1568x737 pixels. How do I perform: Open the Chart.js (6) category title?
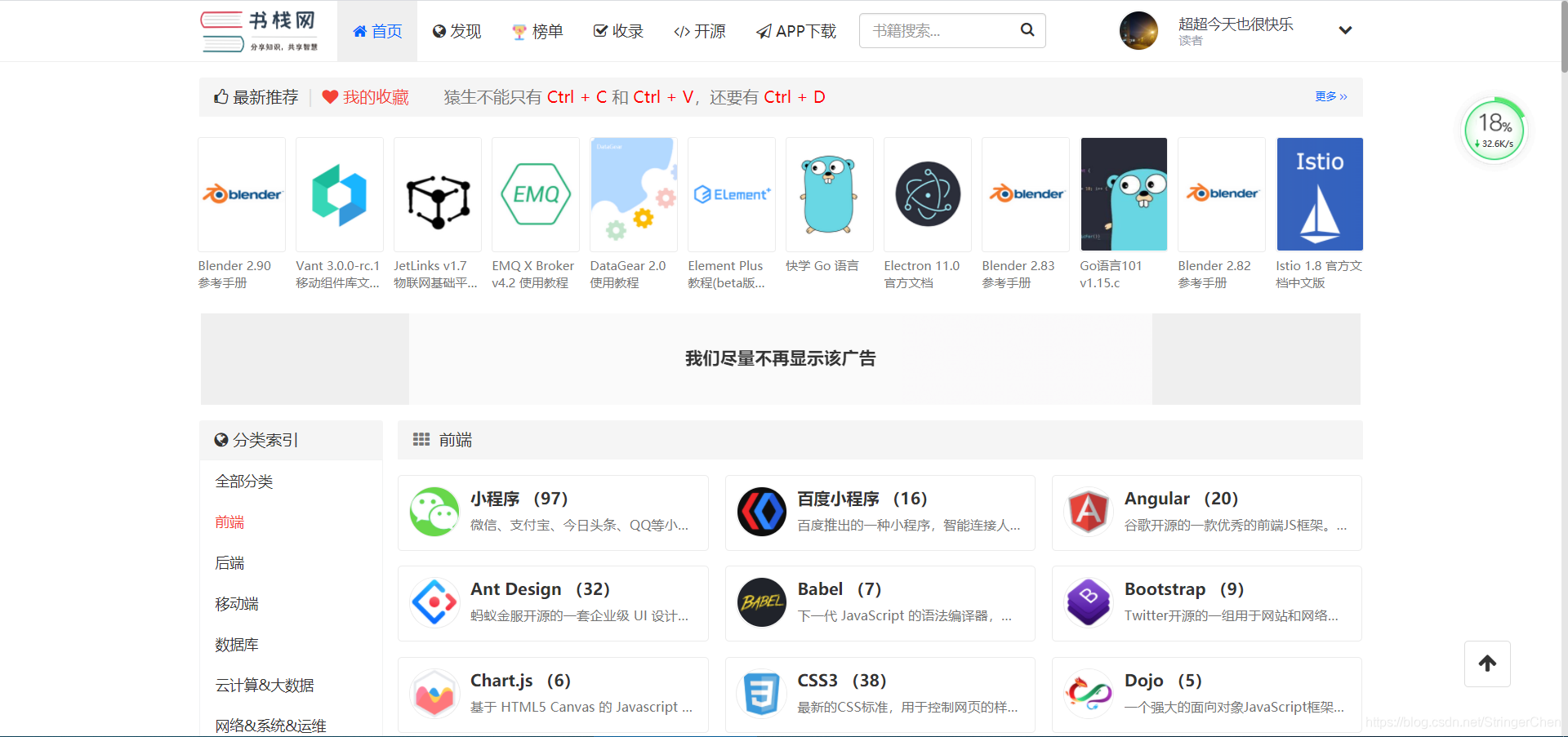(x=521, y=681)
